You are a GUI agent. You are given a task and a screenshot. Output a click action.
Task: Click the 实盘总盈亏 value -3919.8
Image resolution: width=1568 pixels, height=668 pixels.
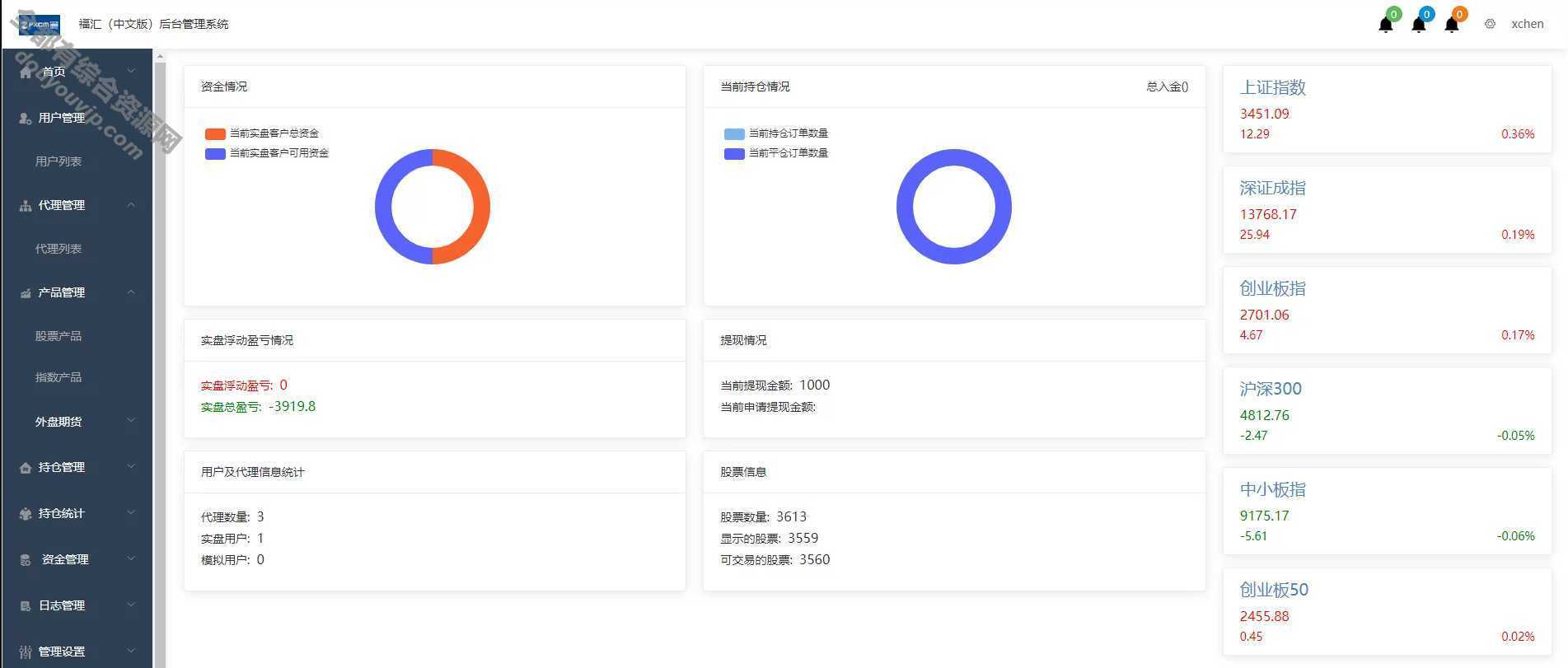coord(292,406)
